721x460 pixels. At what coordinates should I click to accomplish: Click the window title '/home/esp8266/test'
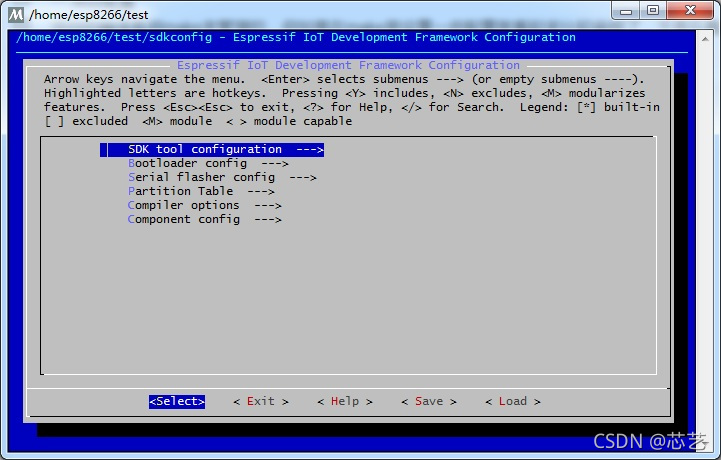(x=89, y=15)
